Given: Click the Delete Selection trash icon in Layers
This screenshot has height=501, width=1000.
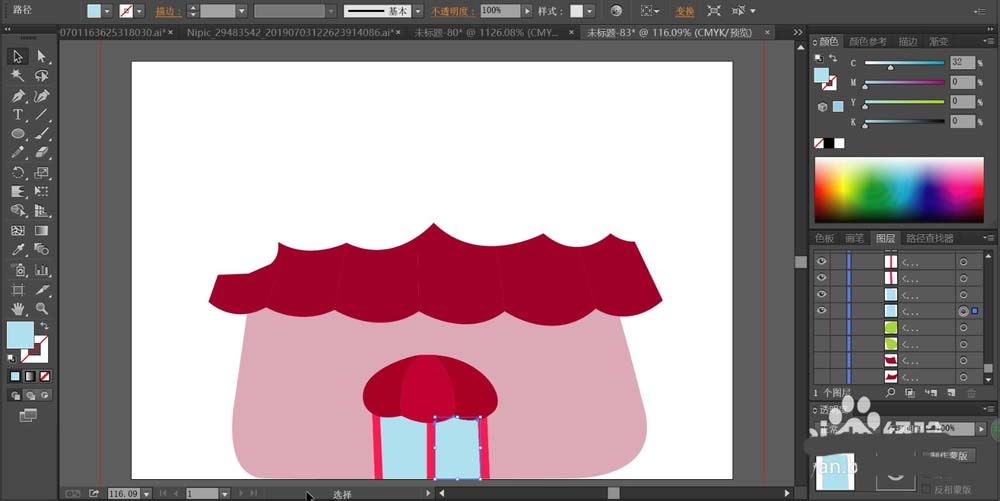Looking at the screenshot, I should pos(972,393).
